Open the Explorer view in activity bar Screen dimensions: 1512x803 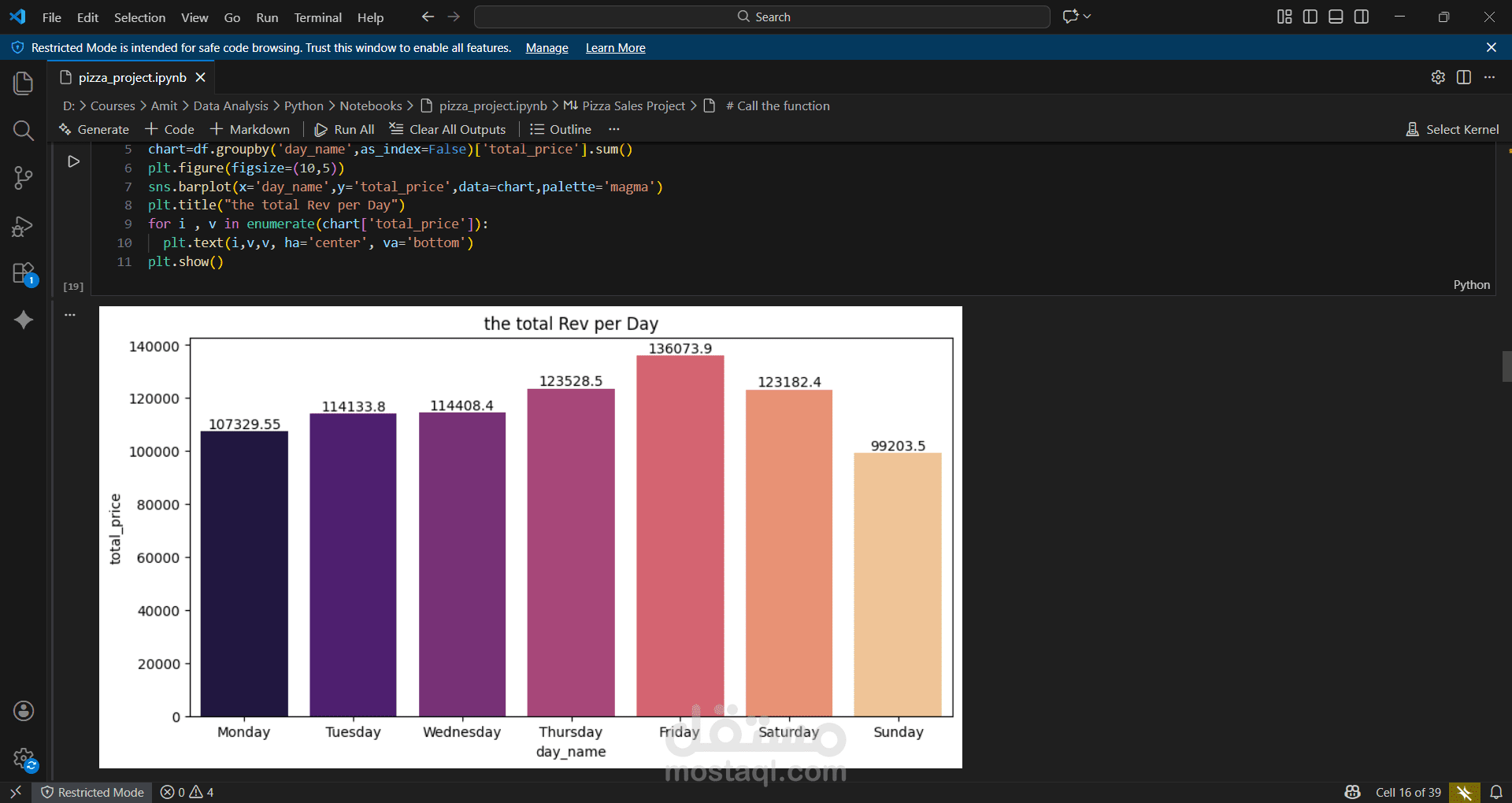pos(24,83)
